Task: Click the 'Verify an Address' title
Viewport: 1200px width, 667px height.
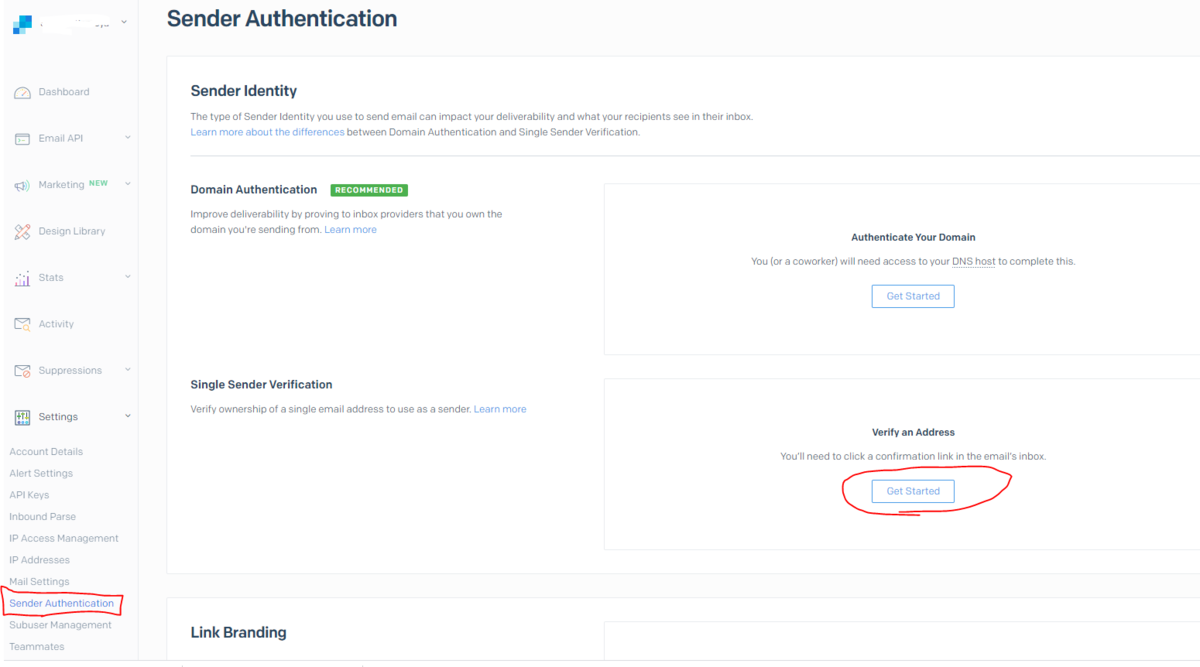Action: click(913, 433)
